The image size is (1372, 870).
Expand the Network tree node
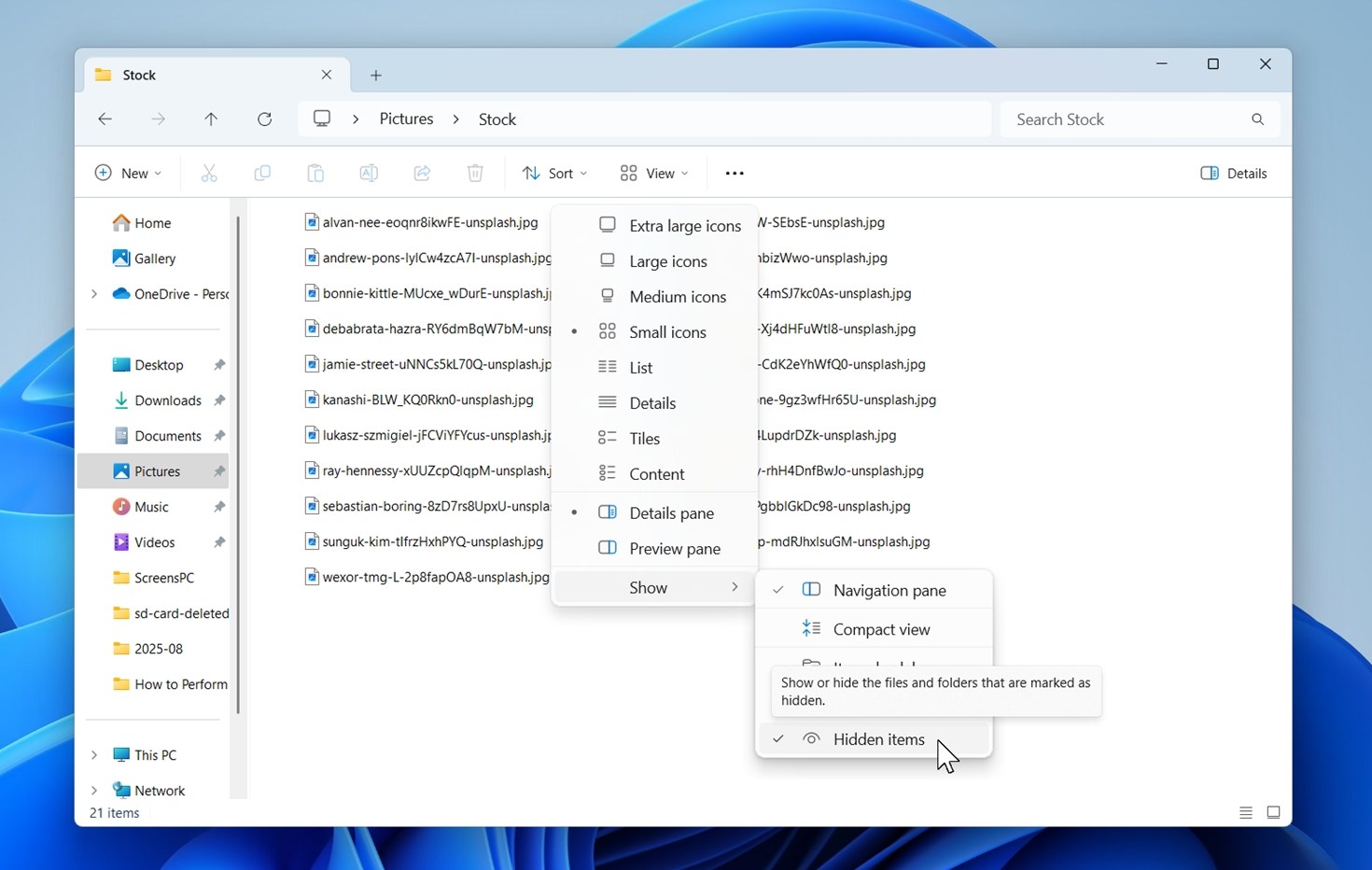94,791
